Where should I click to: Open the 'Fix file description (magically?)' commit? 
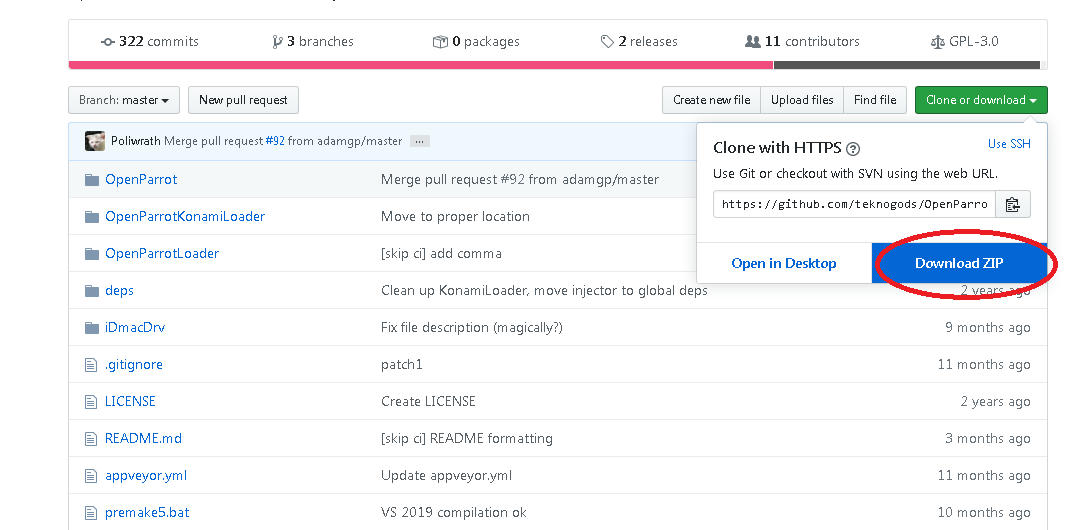(x=472, y=327)
